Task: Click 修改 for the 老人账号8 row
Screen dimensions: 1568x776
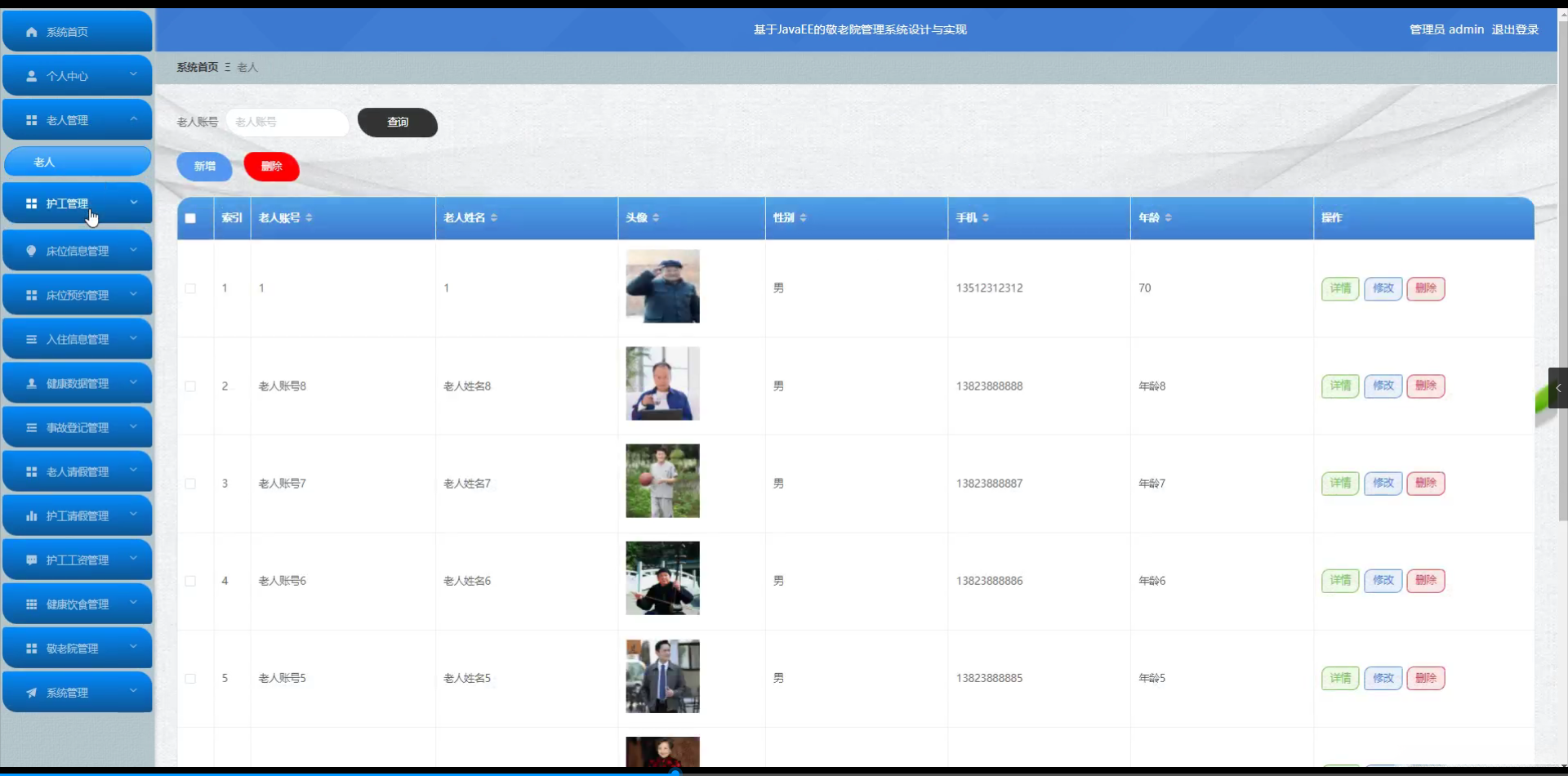Action: point(1383,386)
